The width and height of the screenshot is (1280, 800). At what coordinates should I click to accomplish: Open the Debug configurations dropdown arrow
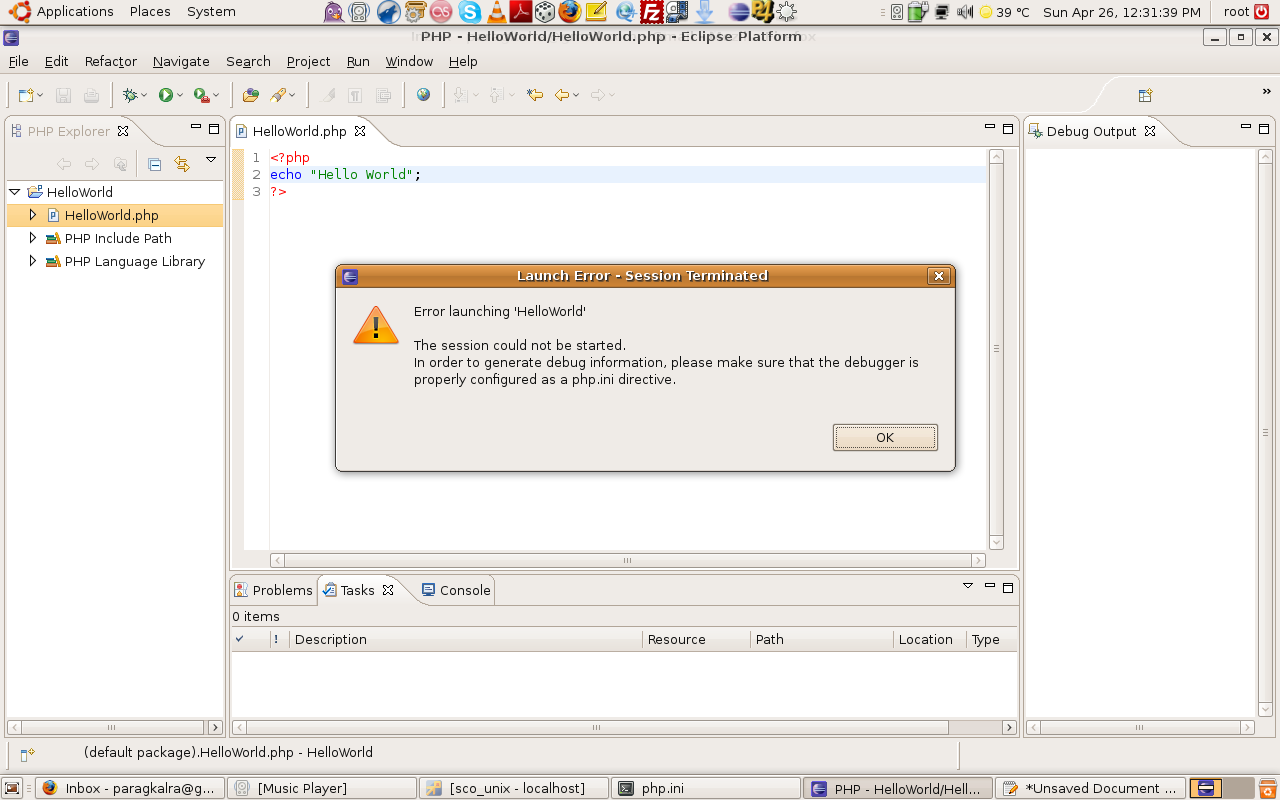144,96
